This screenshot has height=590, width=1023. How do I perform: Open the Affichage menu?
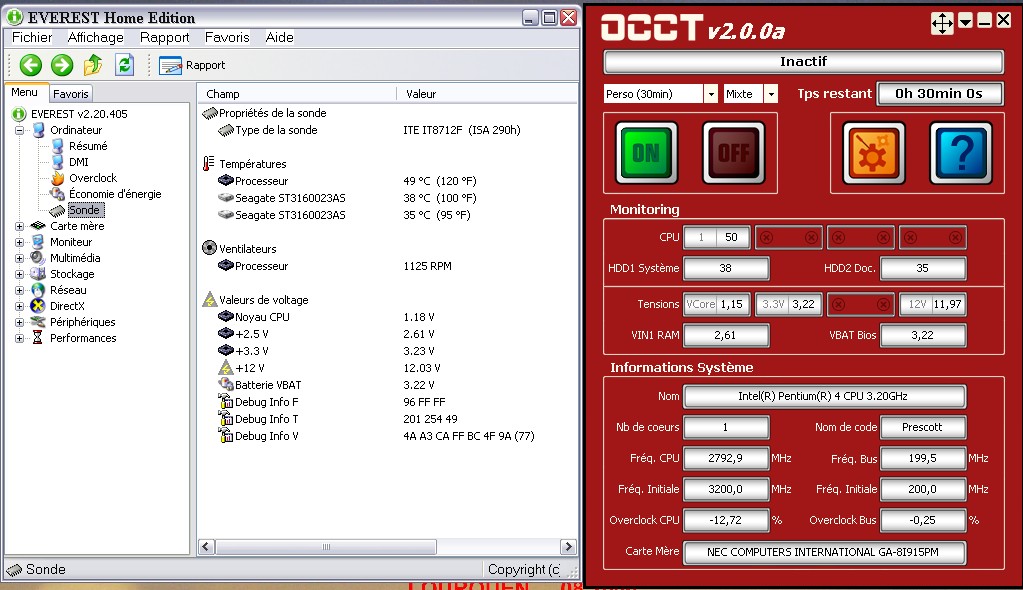point(95,37)
